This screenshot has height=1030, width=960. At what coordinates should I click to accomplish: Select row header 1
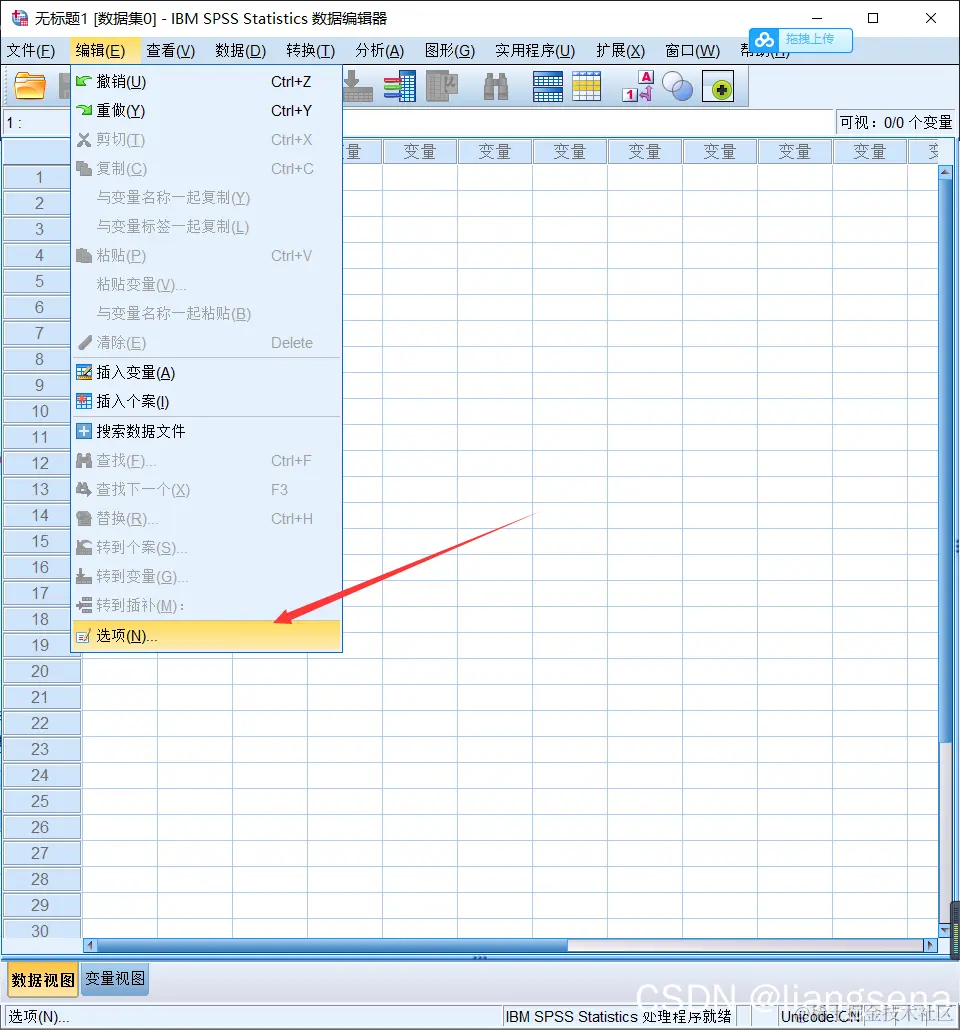[39, 177]
